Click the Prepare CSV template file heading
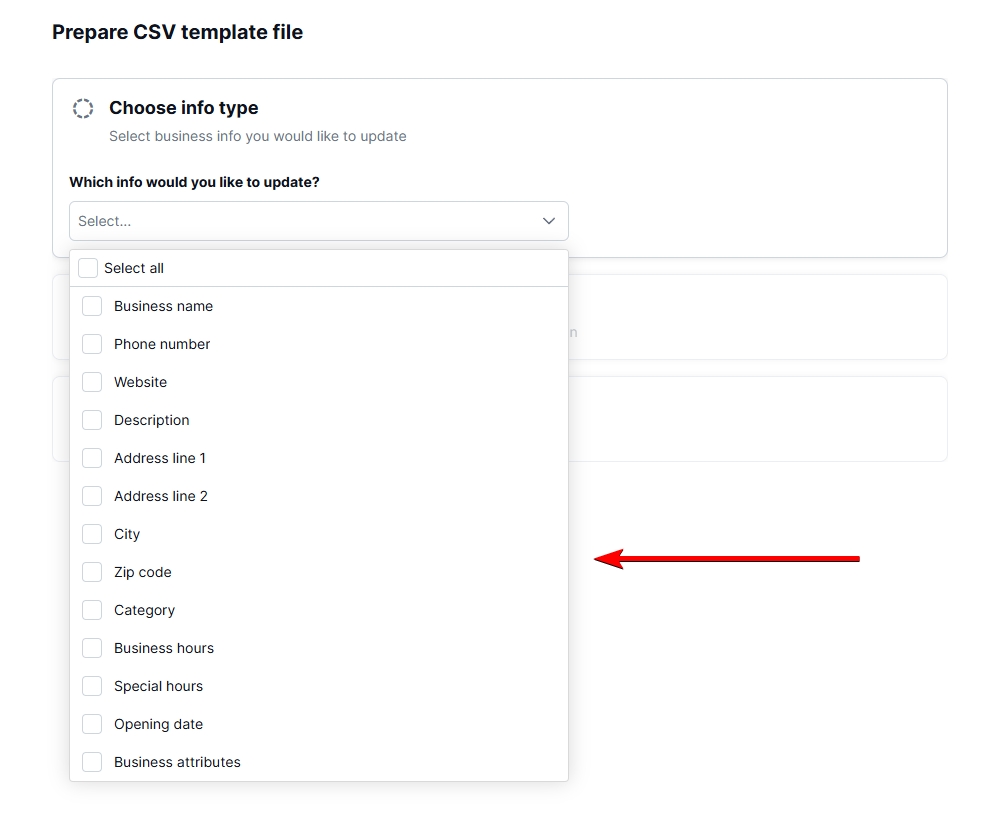 [x=177, y=32]
